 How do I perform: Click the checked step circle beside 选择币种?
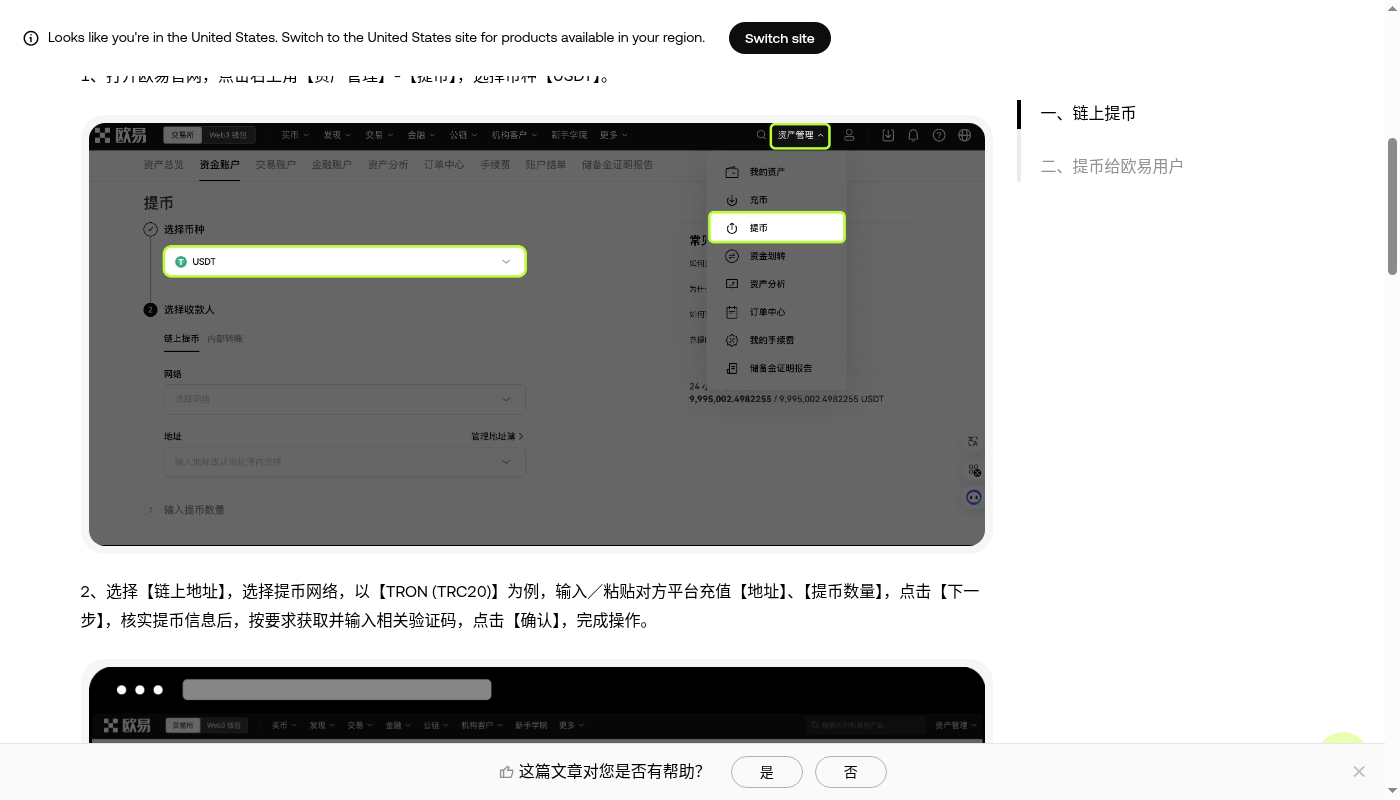[x=150, y=229]
